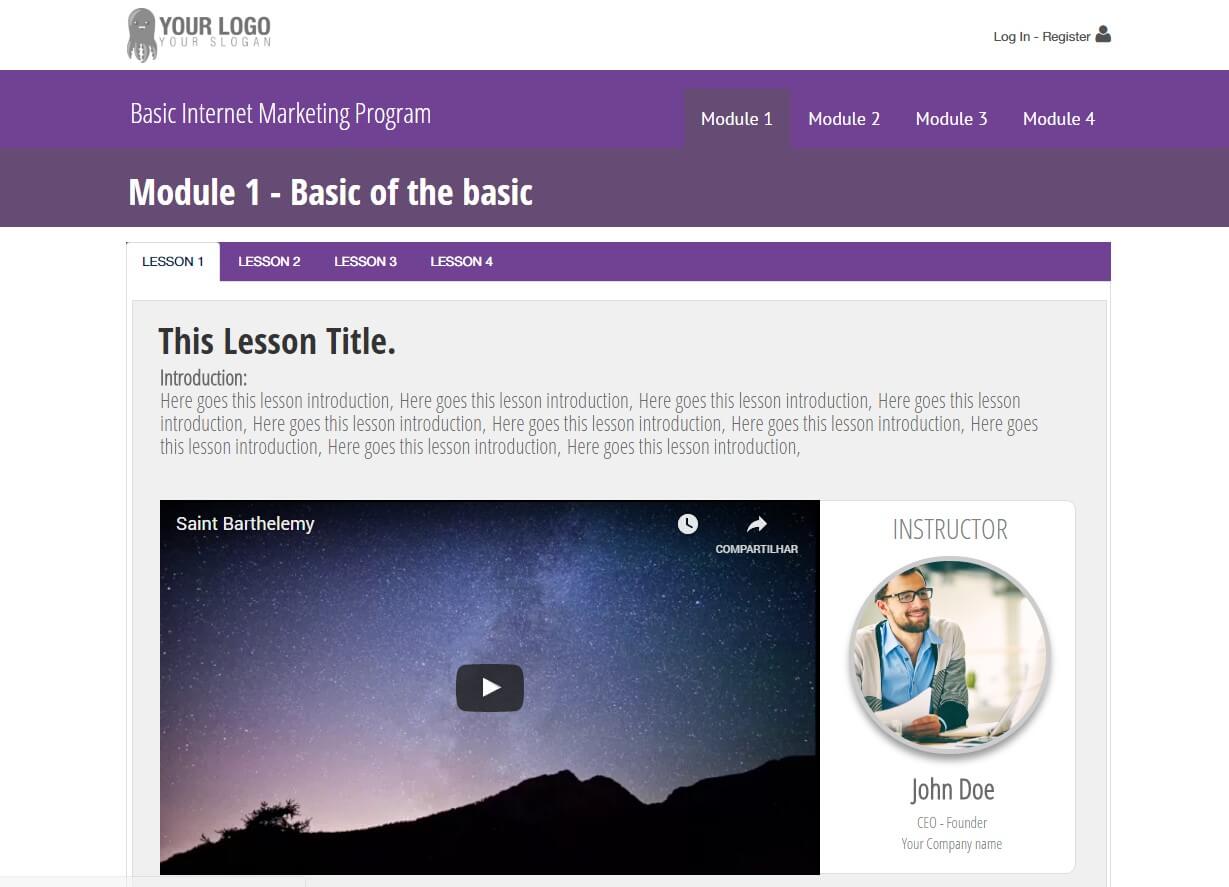Click the John Doe instructor name
This screenshot has height=887, width=1229.
(x=952, y=790)
